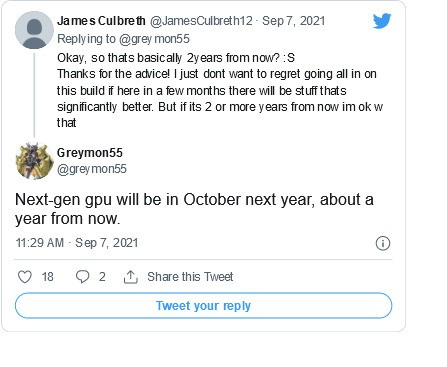
Task: Click the share upload arrow icon
Action: tap(131, 277)
